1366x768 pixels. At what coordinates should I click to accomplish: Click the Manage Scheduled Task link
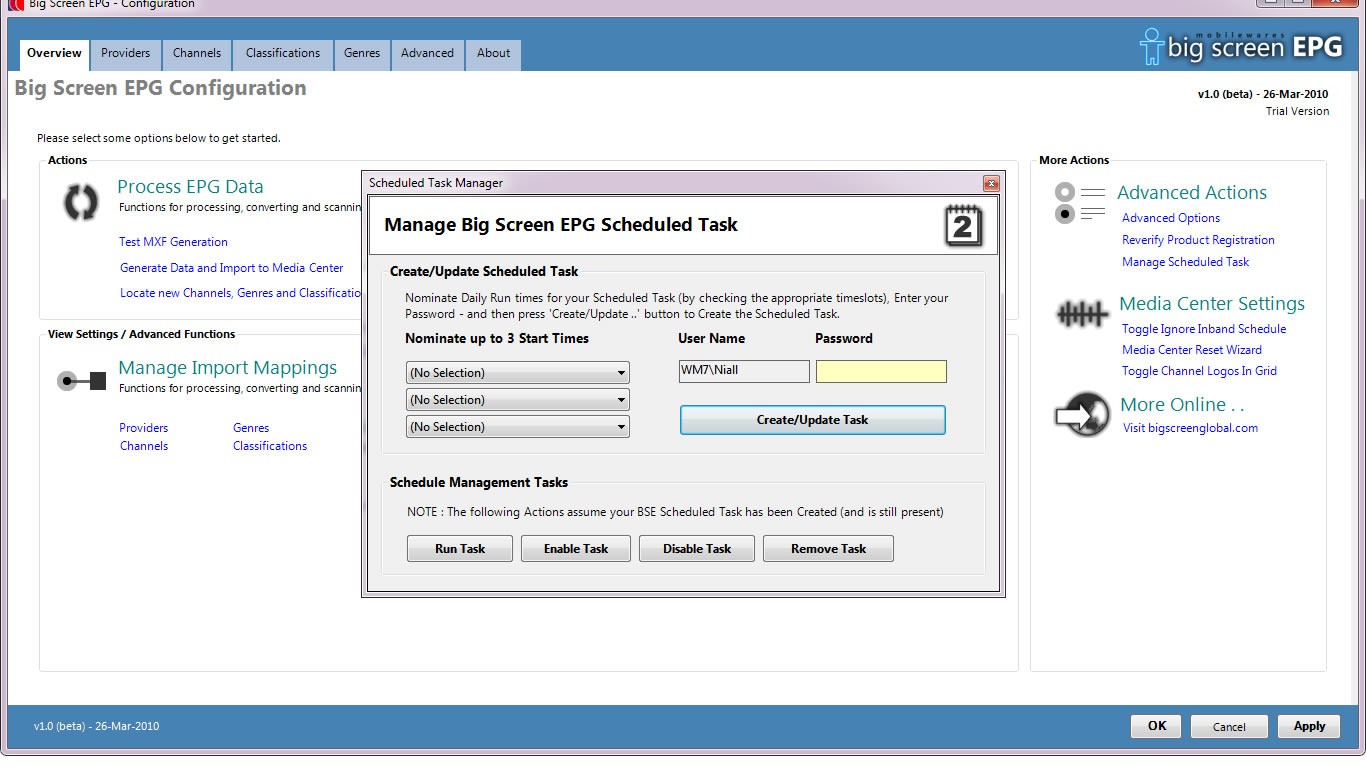click(1186, 262)
